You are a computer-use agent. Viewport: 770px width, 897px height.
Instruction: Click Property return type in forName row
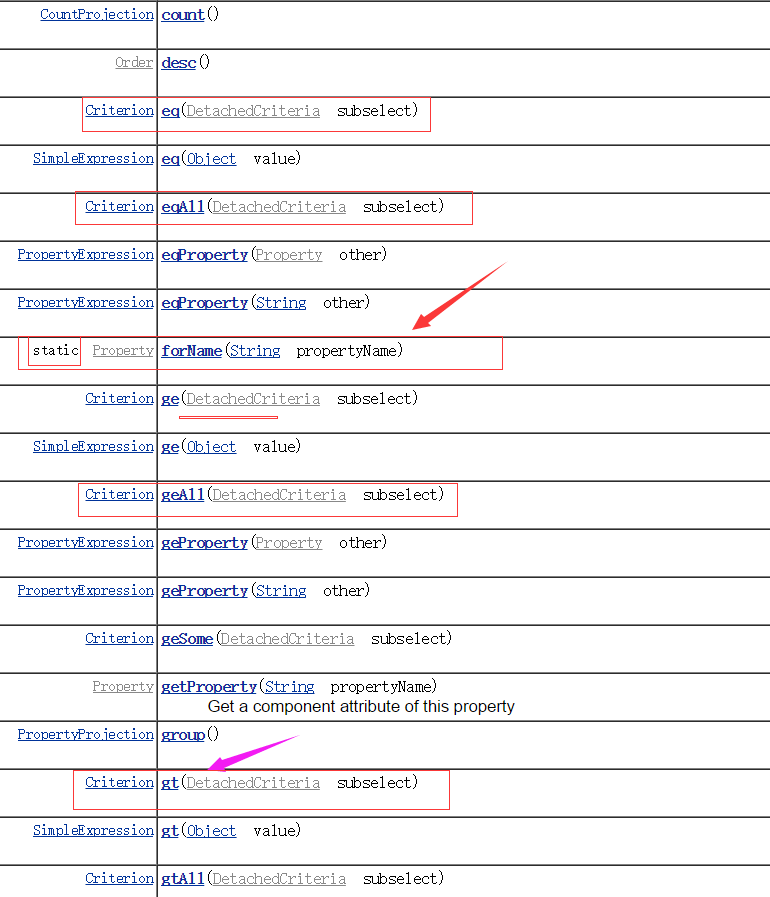(x=123, y=351)
